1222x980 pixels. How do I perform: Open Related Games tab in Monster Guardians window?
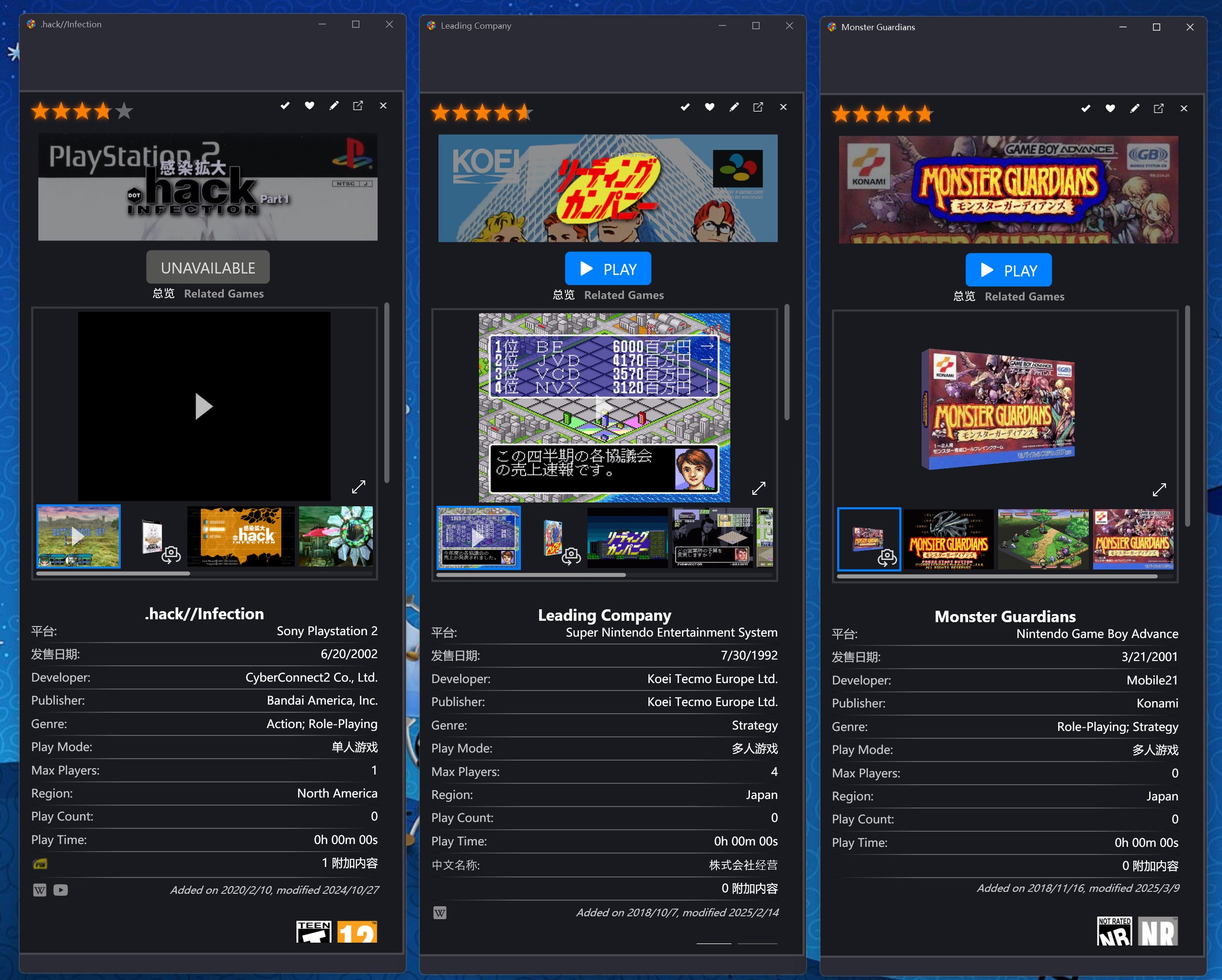[x=1025, y=297]
